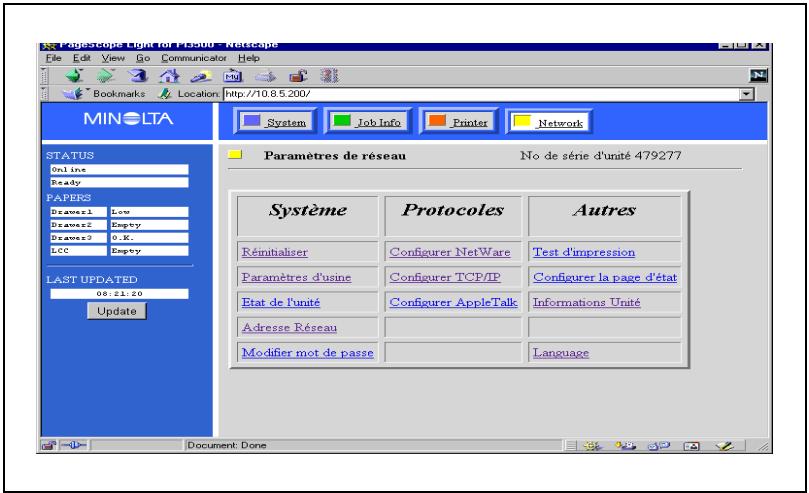Click the Reload toolbar icon

(x=138, y=76)
